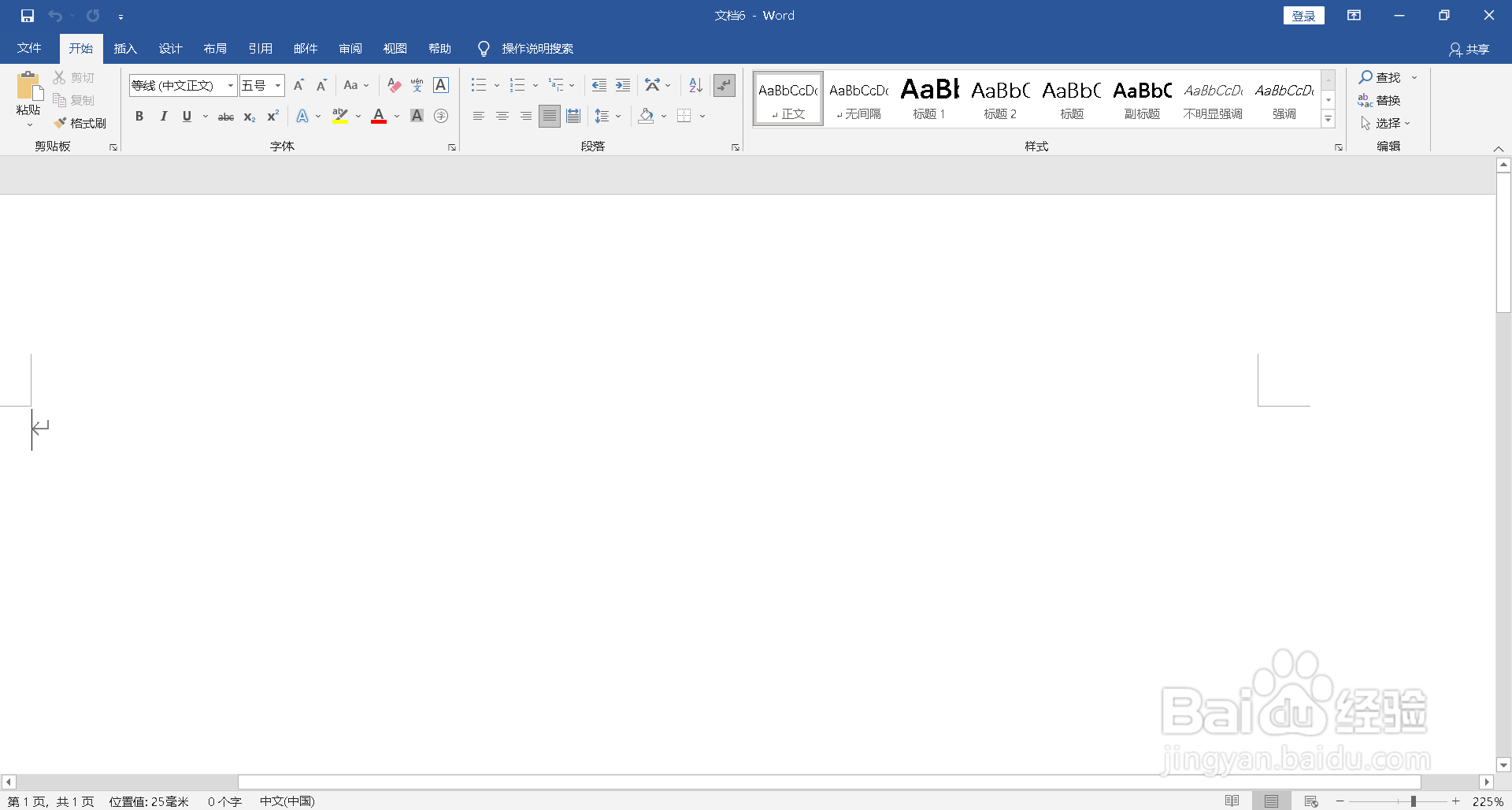Toggle show/hide paragraph marks

724,85
